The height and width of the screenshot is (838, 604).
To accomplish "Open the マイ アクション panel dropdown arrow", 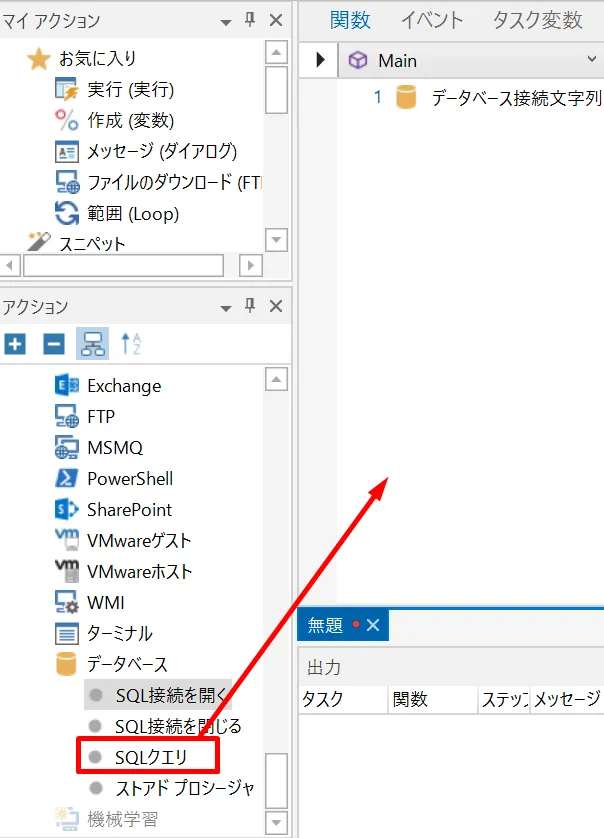I will [224, 20].
